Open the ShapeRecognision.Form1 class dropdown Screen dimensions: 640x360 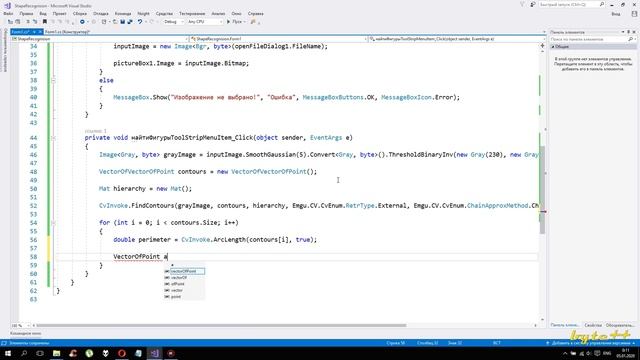[279, 39]
